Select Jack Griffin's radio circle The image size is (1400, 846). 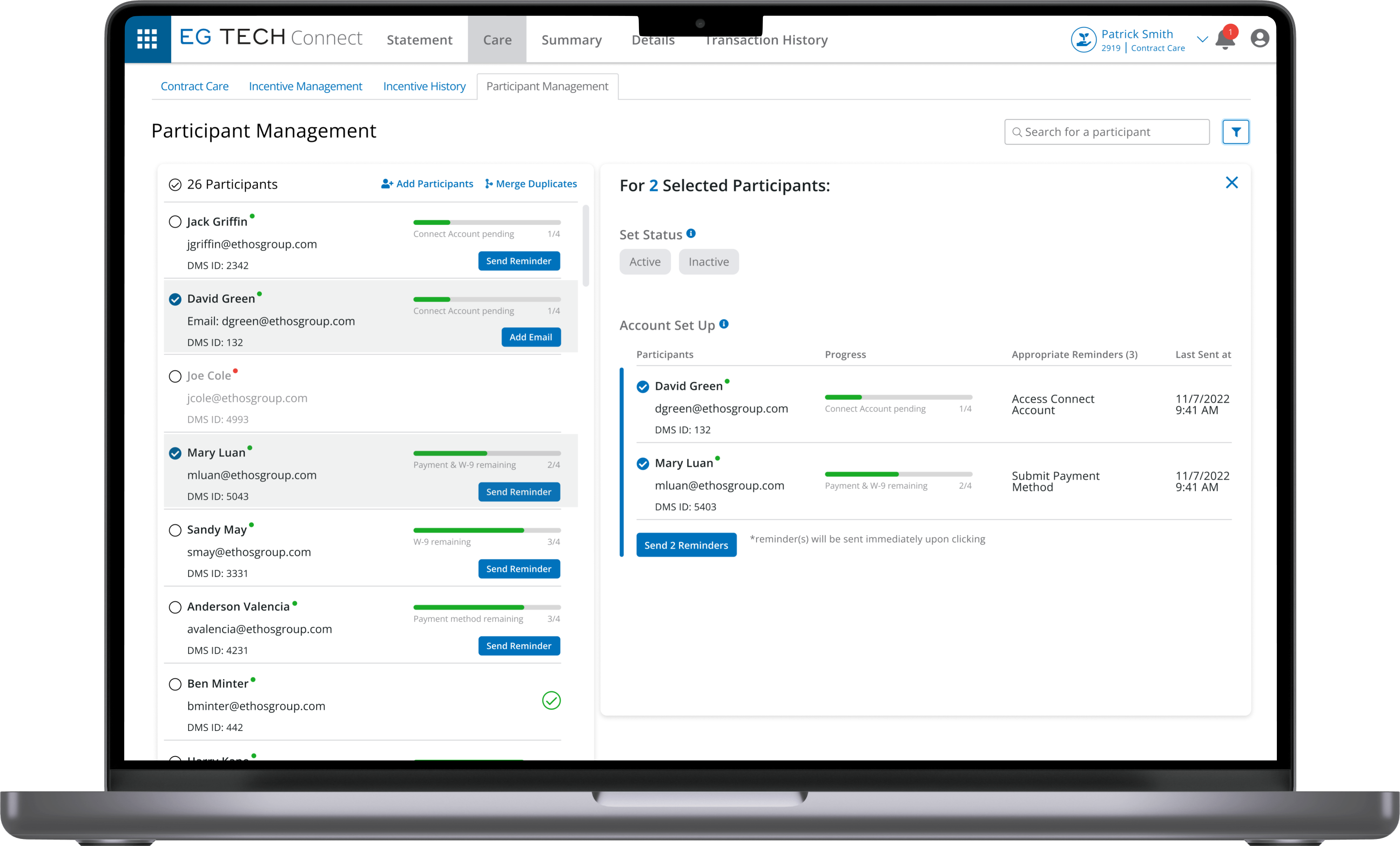pyautogui.click(x=175, y=221)
